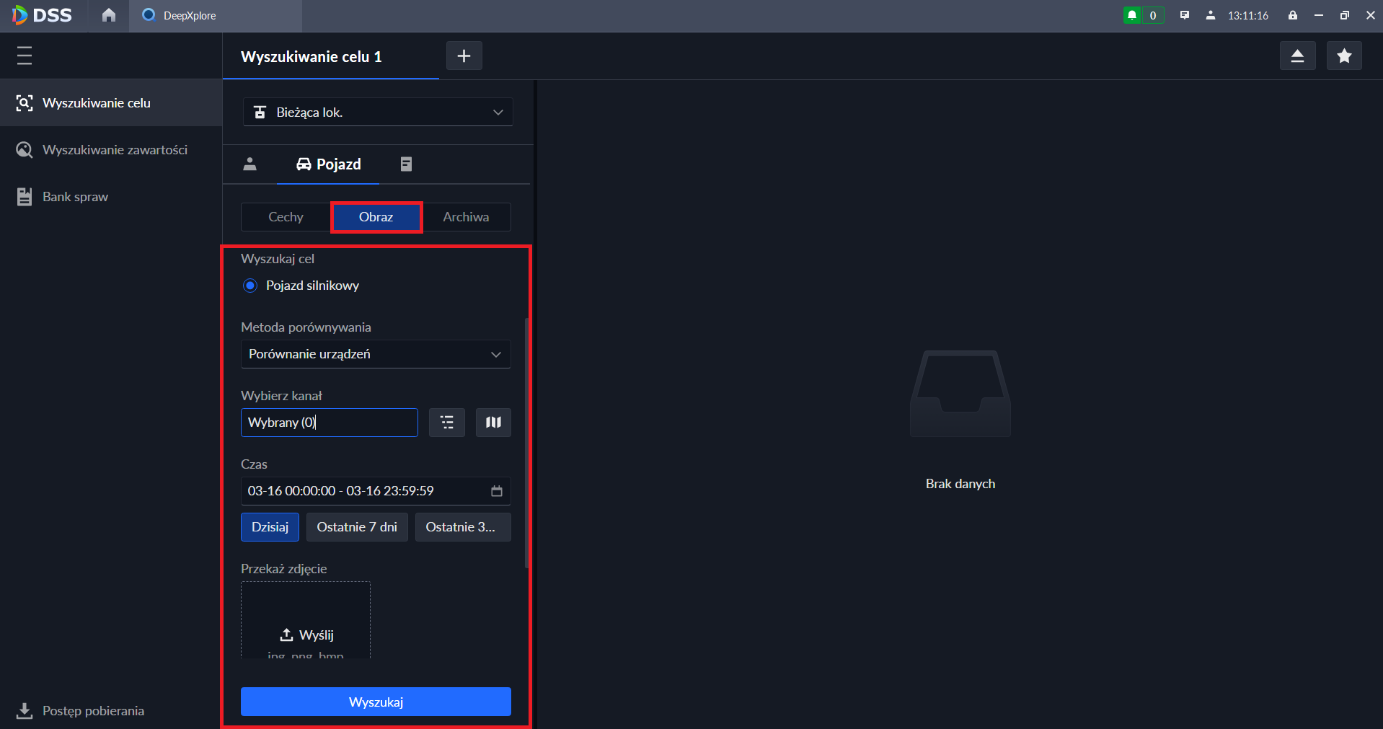
Task: Click the Wybrany (0) channel input field
Action: (329, 423)
